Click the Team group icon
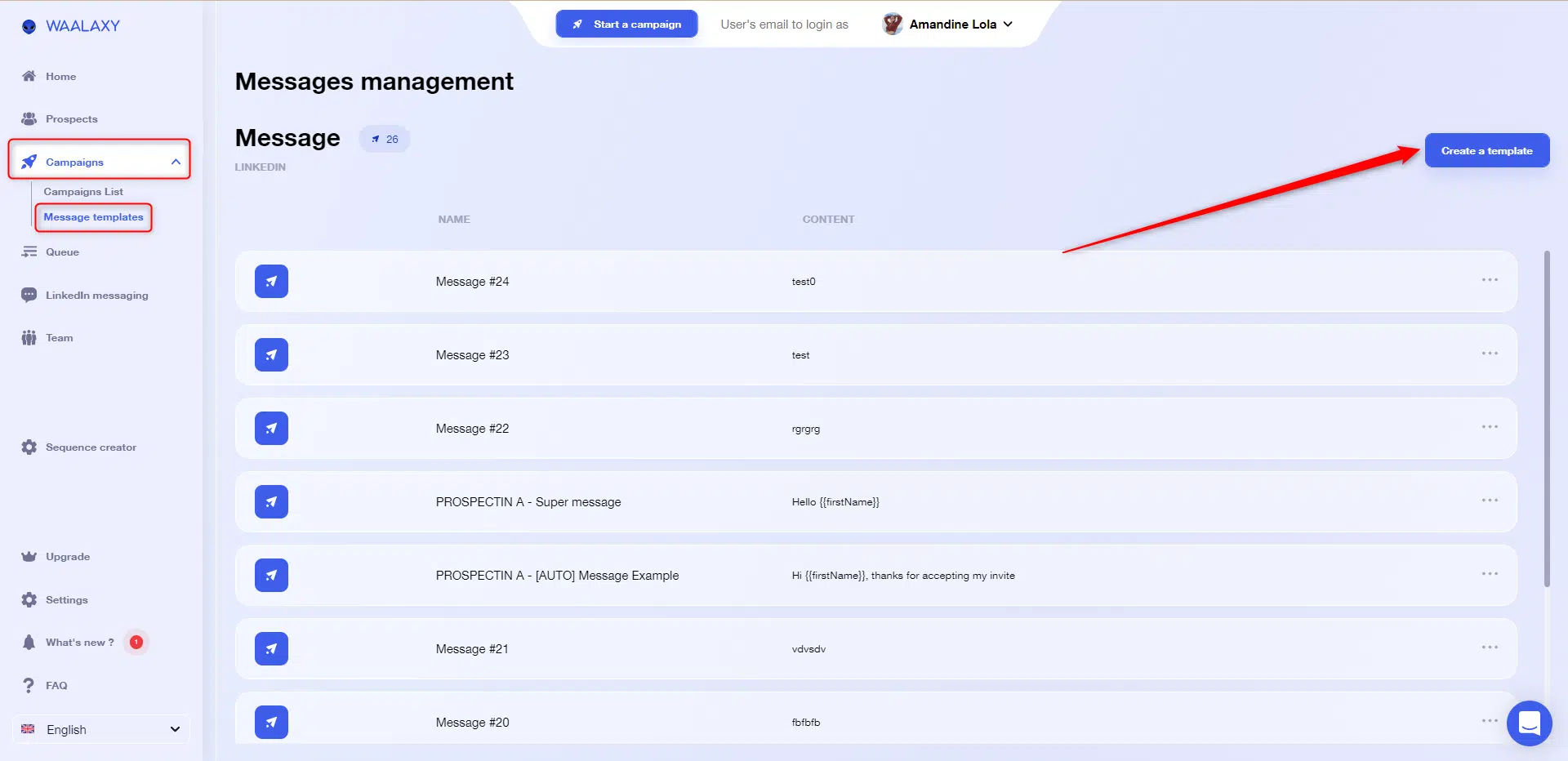Image resolution: width=1568 pixels, height=761 pixels. pos(29,337)
